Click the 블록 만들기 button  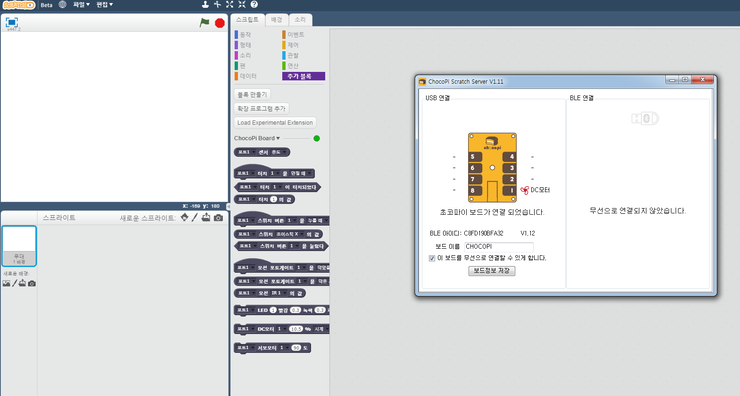[x=252, y=95]
